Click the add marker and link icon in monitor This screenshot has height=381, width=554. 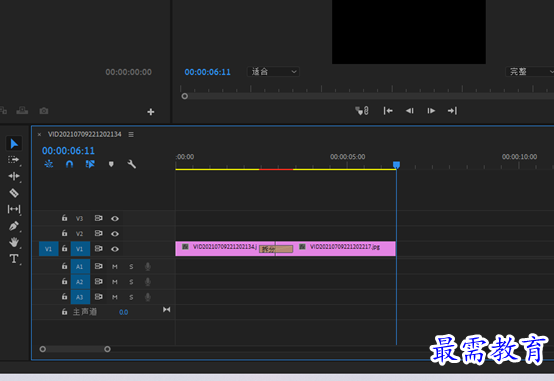point(362,111)
